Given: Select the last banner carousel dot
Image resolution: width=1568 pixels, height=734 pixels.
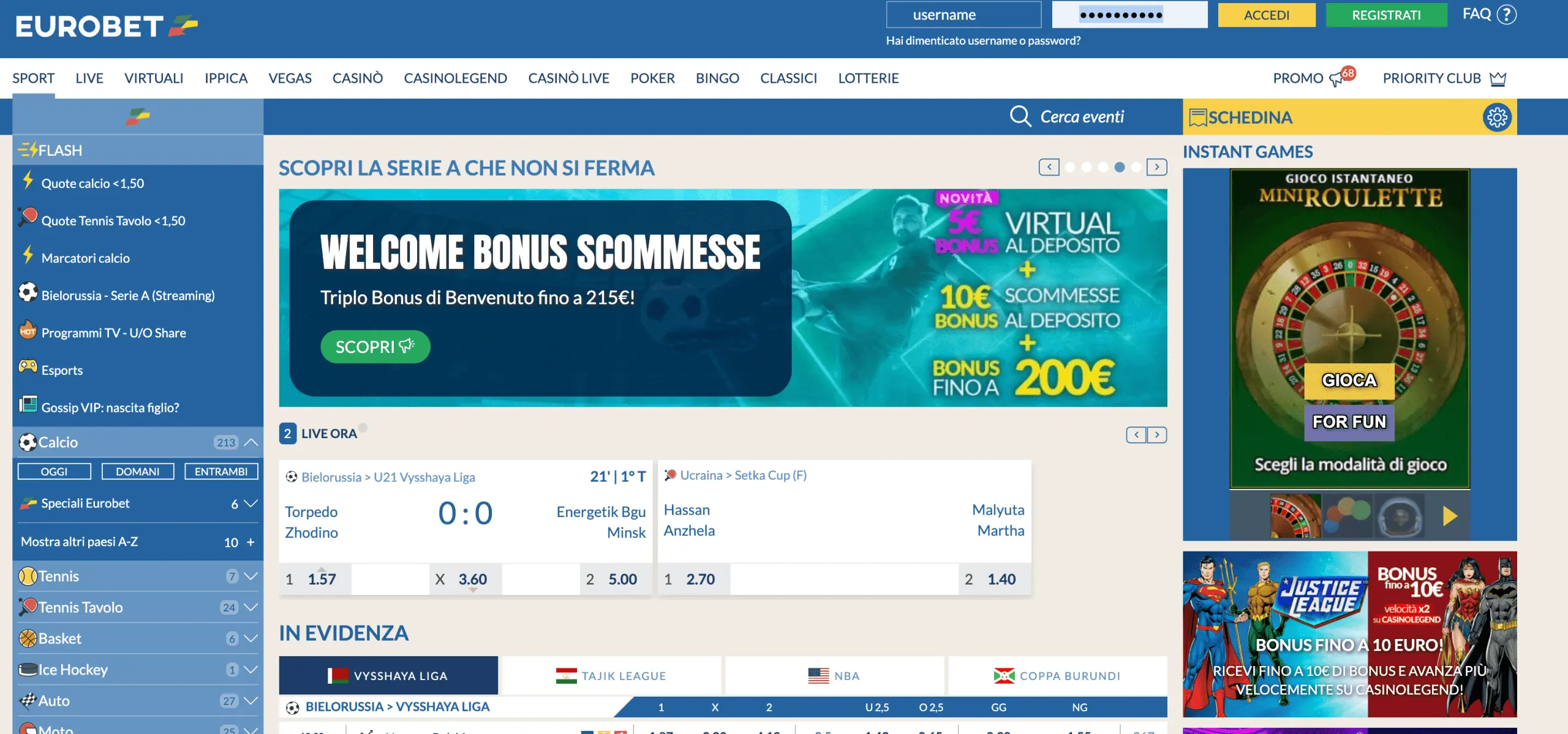Looking at the screenshot, I should (1136, 167).
